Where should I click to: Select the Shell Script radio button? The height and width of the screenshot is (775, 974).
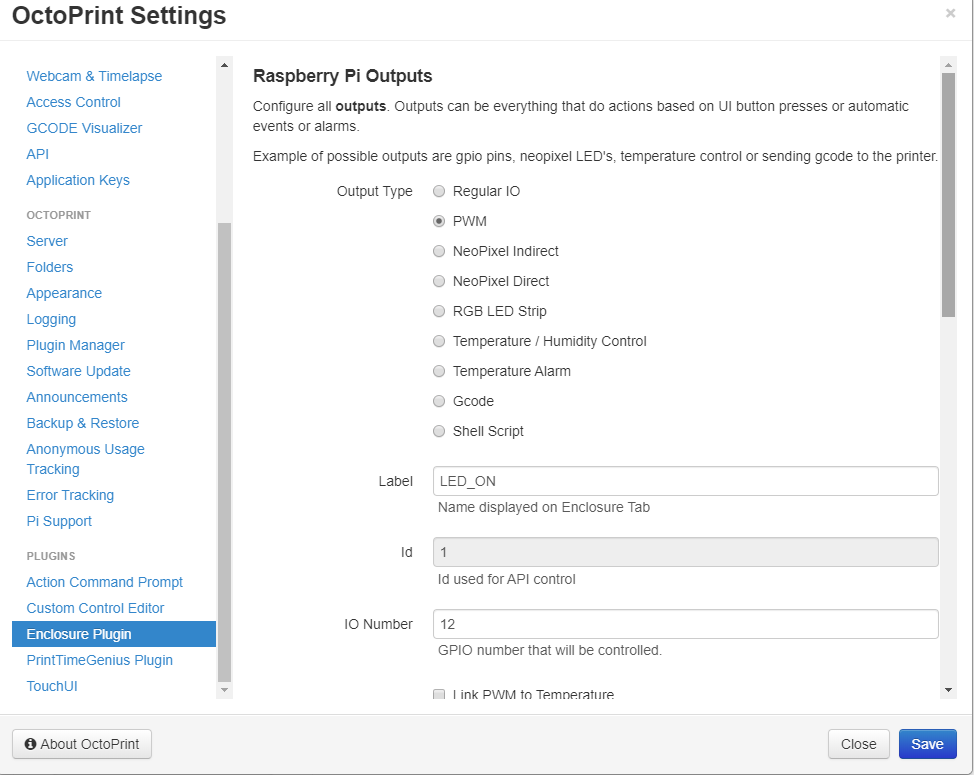point(439,431)
